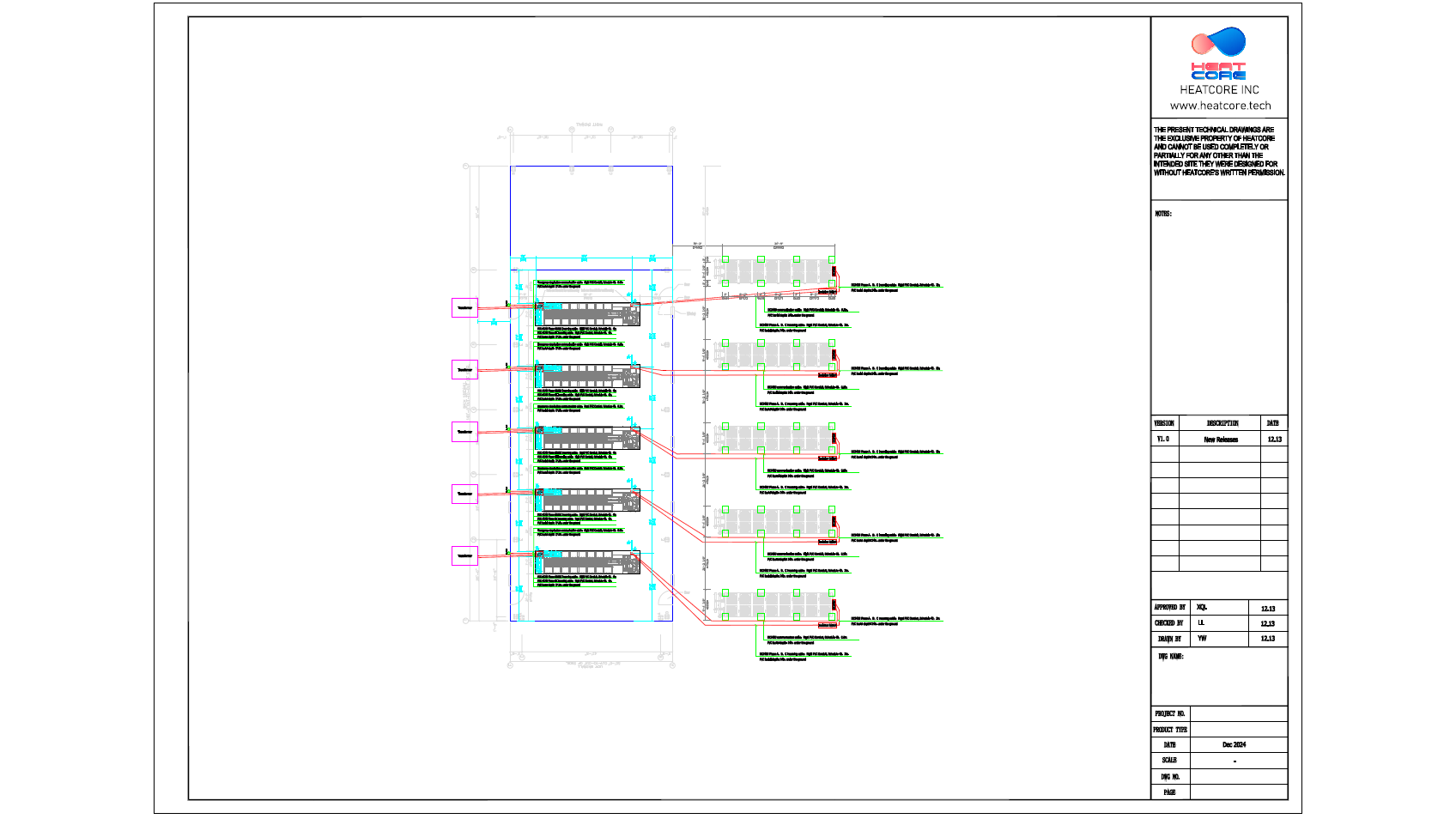Click the SCALE label

pyautogui.click(x=1169, y=761)
